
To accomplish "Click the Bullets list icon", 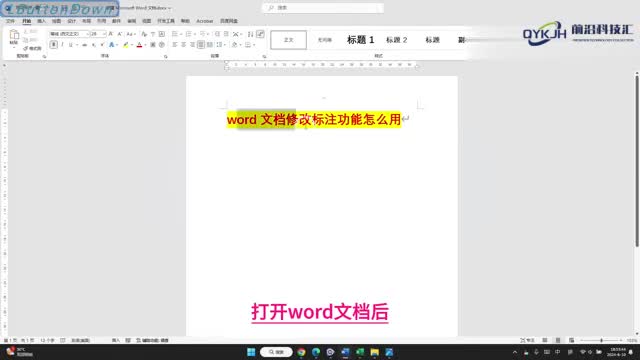I will tap(175, 34).
